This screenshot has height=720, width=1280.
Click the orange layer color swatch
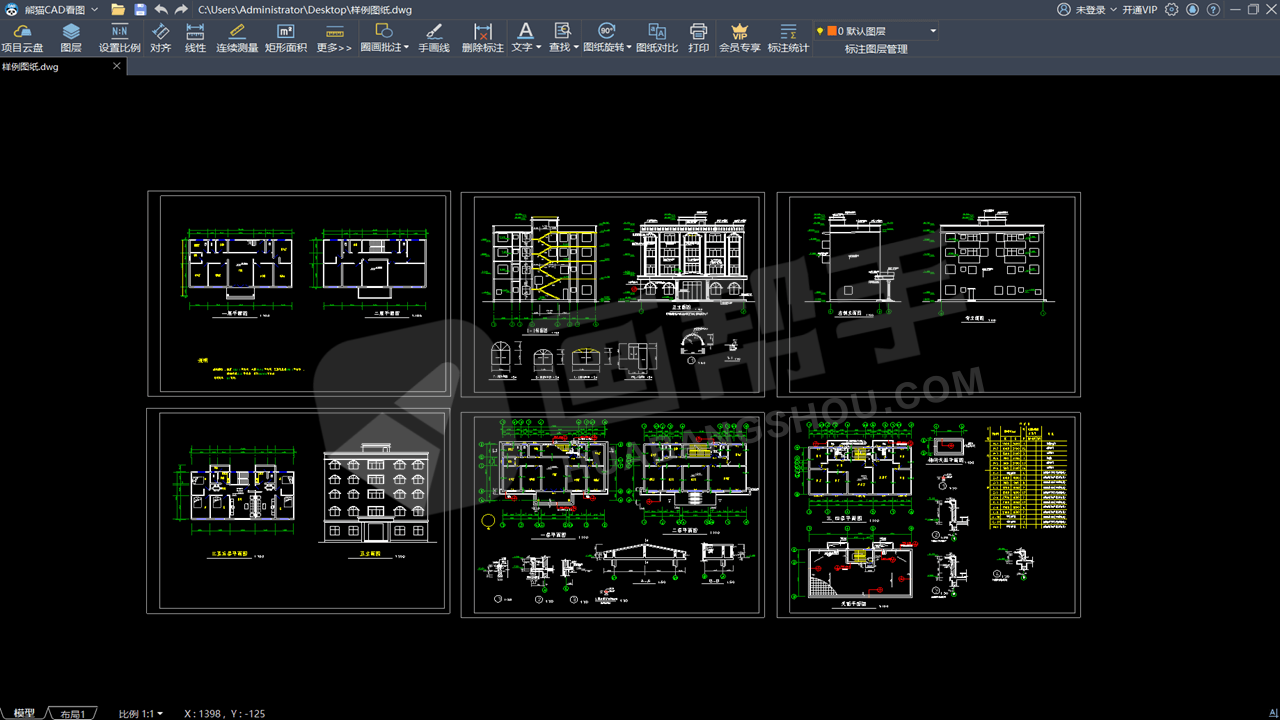[831, 31]
